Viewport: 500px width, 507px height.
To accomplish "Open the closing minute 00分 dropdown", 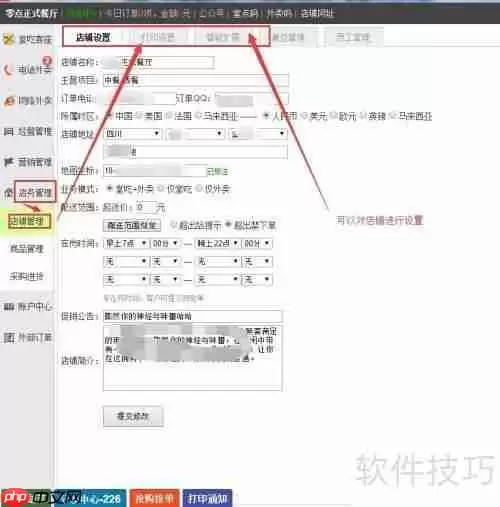I will coord(257,243).
